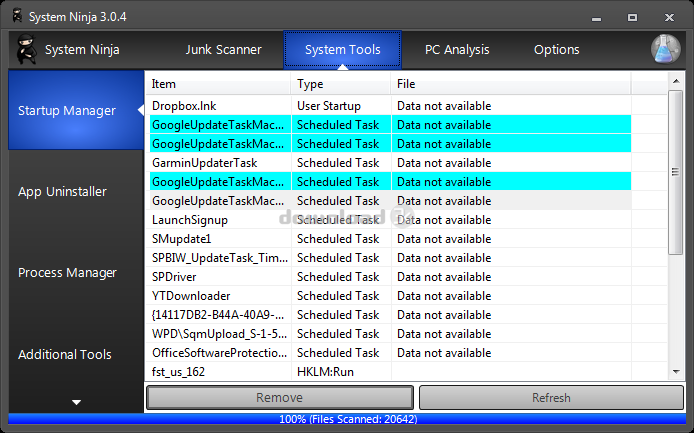The image size is (694, 433).
Task: Click the User Startup type cell
Action: click(329, 106)
